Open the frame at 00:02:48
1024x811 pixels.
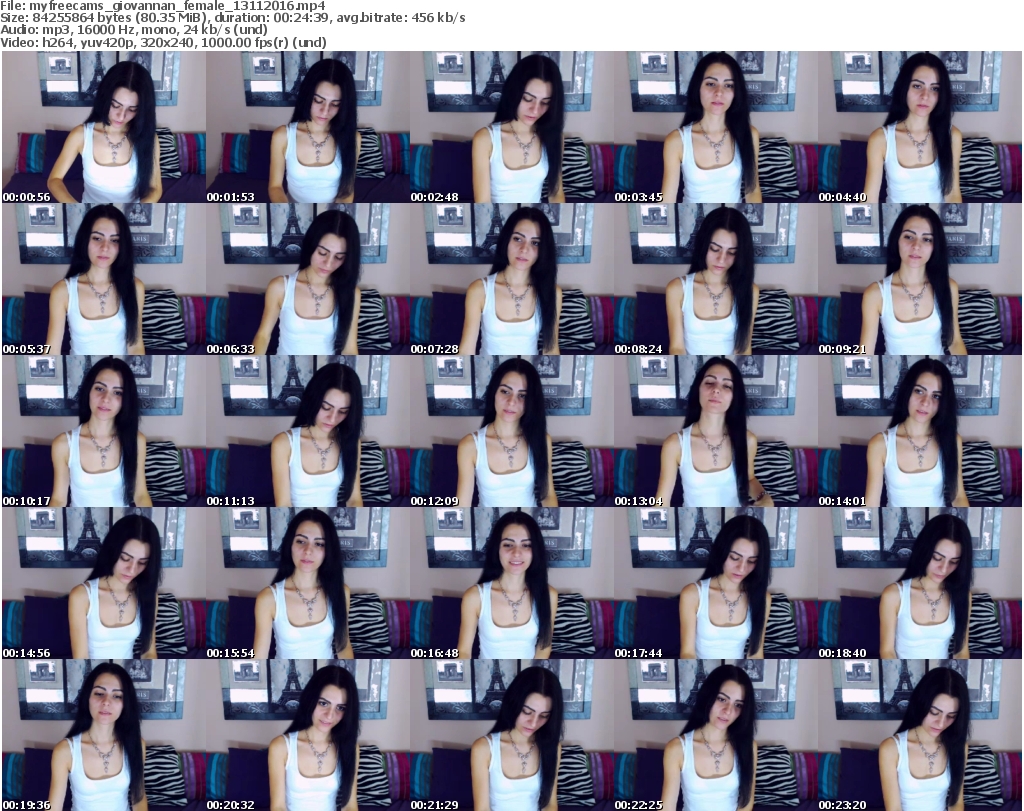click(x=511, y=127)
